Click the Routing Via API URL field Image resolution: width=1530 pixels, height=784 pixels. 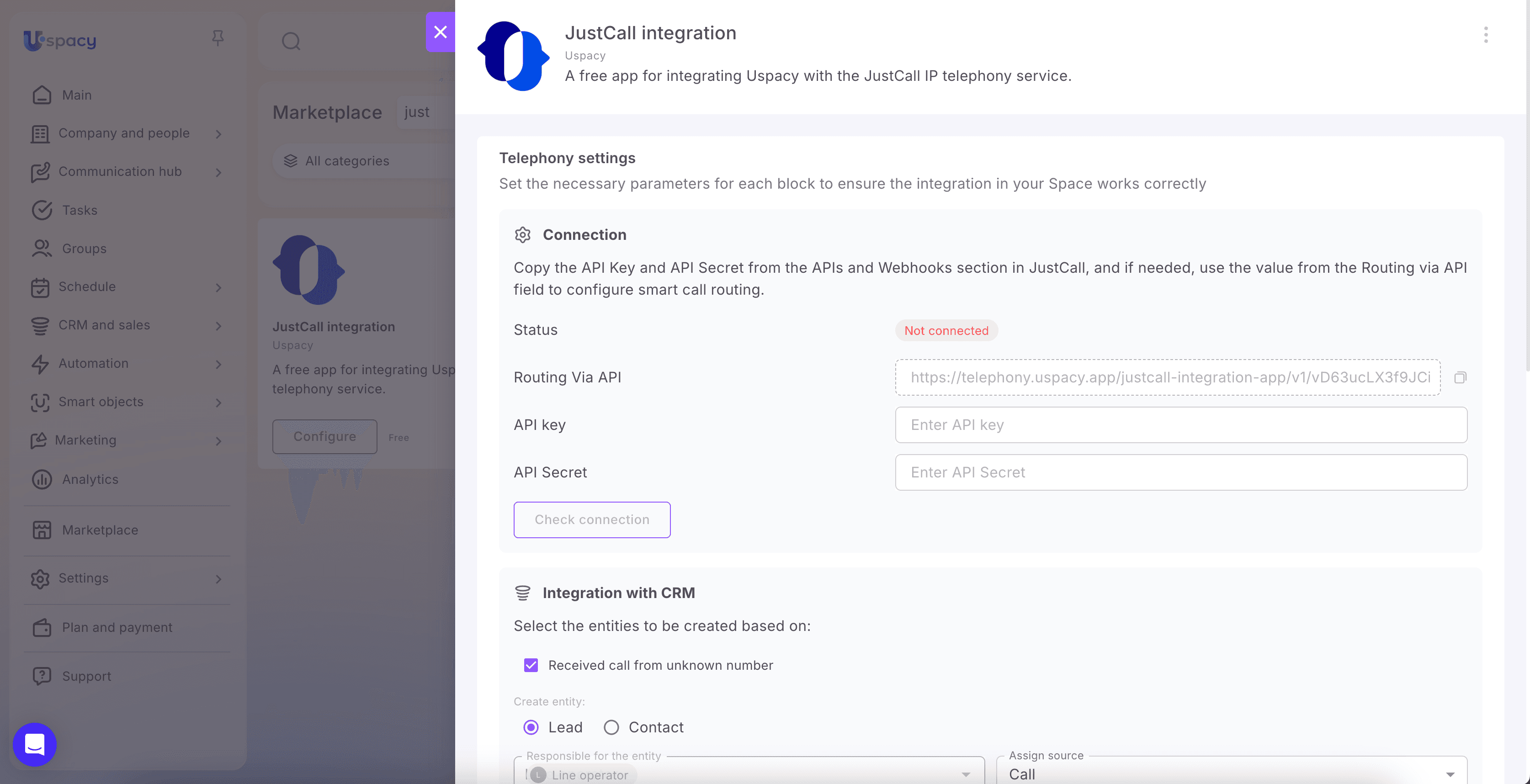pos(1168,378)
